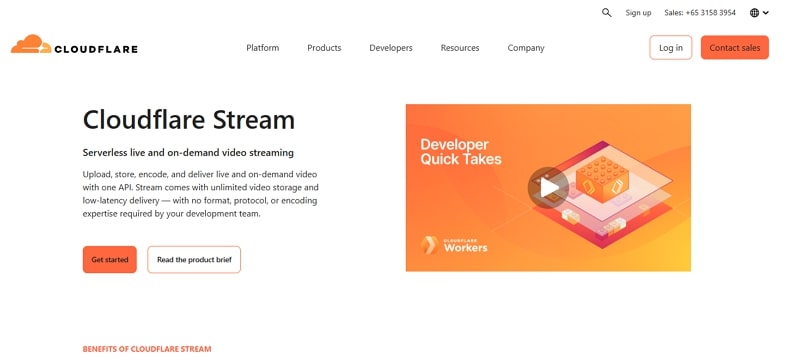Open Read the product brief
The width and height of the screenshot is (800, 361).
click(x=194, y=260)
